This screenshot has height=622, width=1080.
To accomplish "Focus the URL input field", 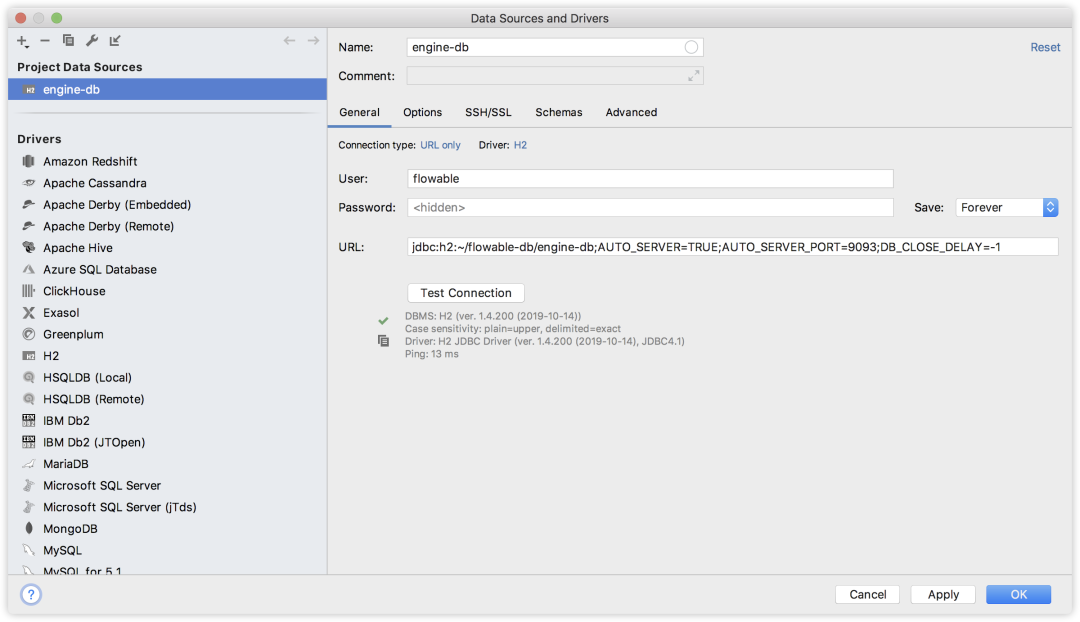I will coord(733,247).
